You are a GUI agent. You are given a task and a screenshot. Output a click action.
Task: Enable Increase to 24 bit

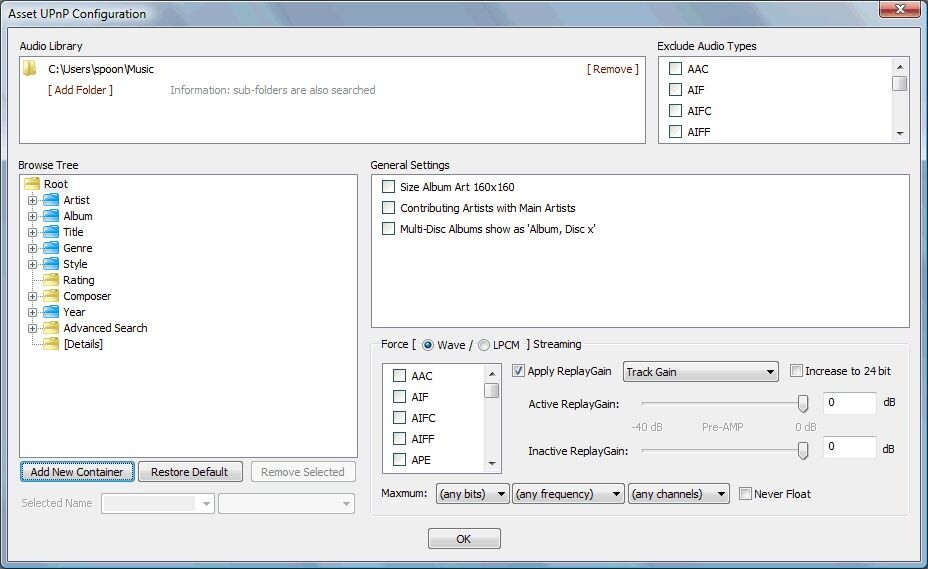pyautogui.click(x=797, y=371)
